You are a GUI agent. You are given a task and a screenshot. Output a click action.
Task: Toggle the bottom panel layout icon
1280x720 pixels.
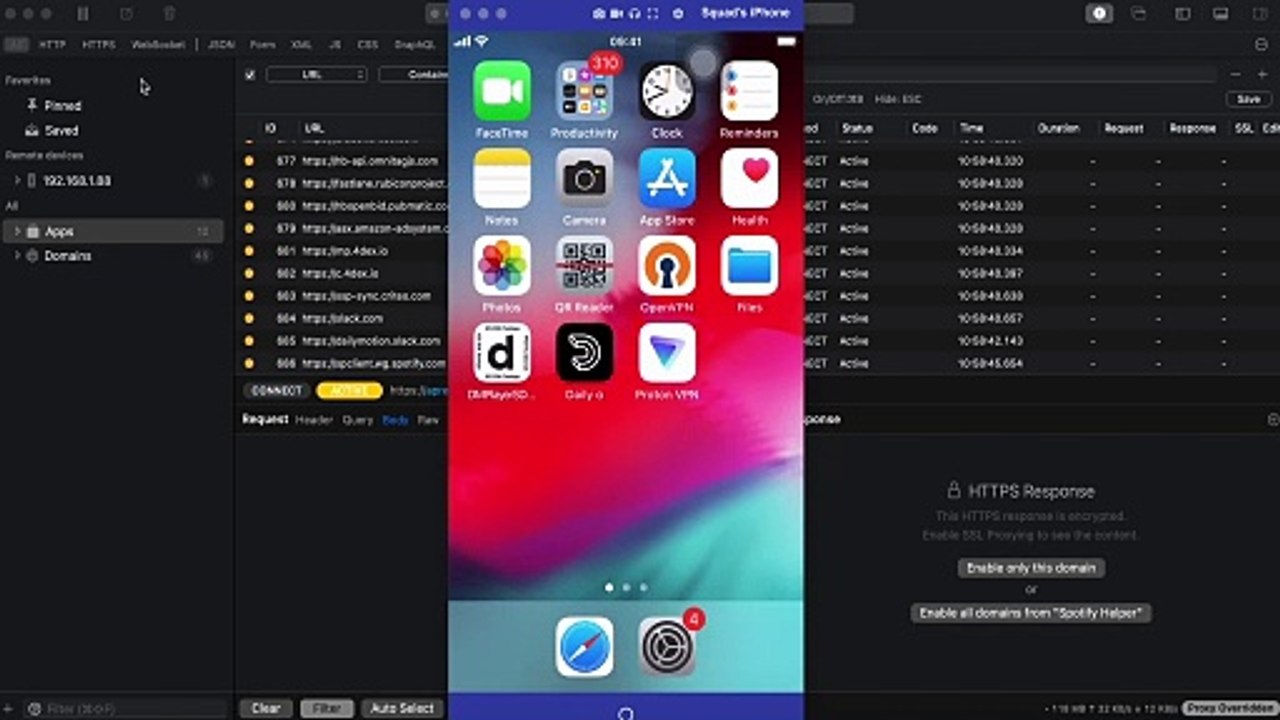pos(1221,14)
